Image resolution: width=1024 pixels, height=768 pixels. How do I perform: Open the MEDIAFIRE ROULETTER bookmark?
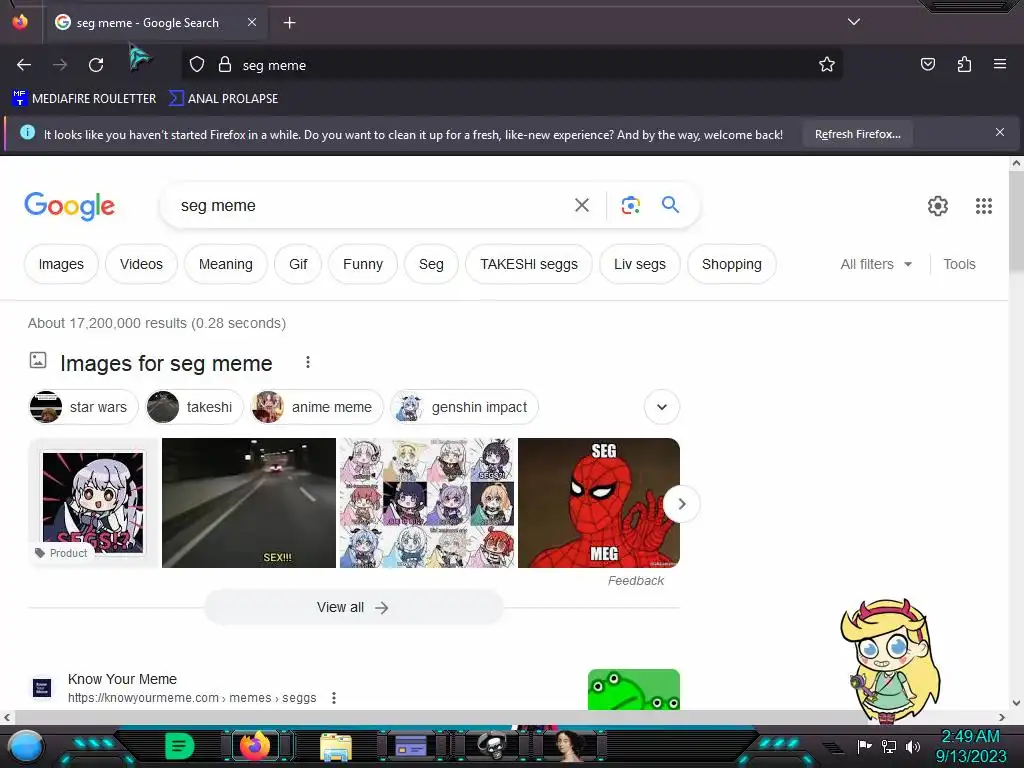pyautogui.click(x=84, y=99)
